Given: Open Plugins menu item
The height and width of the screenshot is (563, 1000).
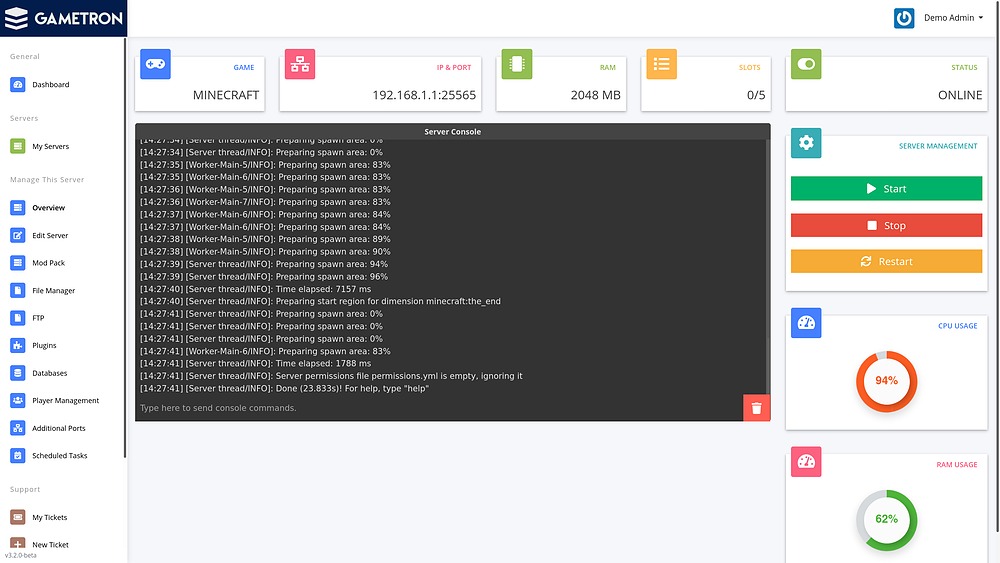Looking at the screenshot, I should [44, 345].
